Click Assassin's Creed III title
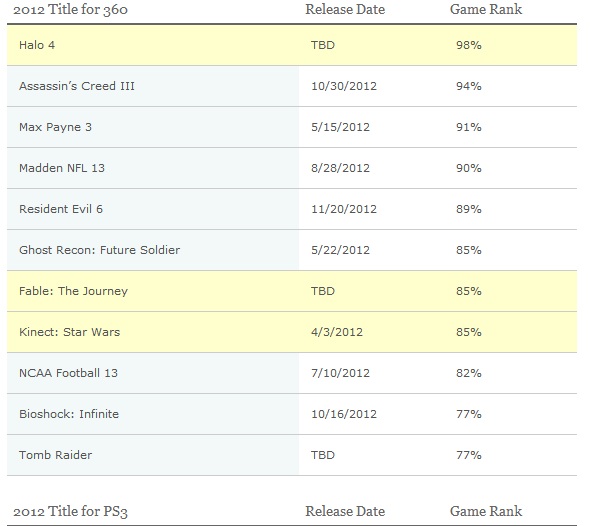This screenshot has height=526, width=590. [77, 86]
